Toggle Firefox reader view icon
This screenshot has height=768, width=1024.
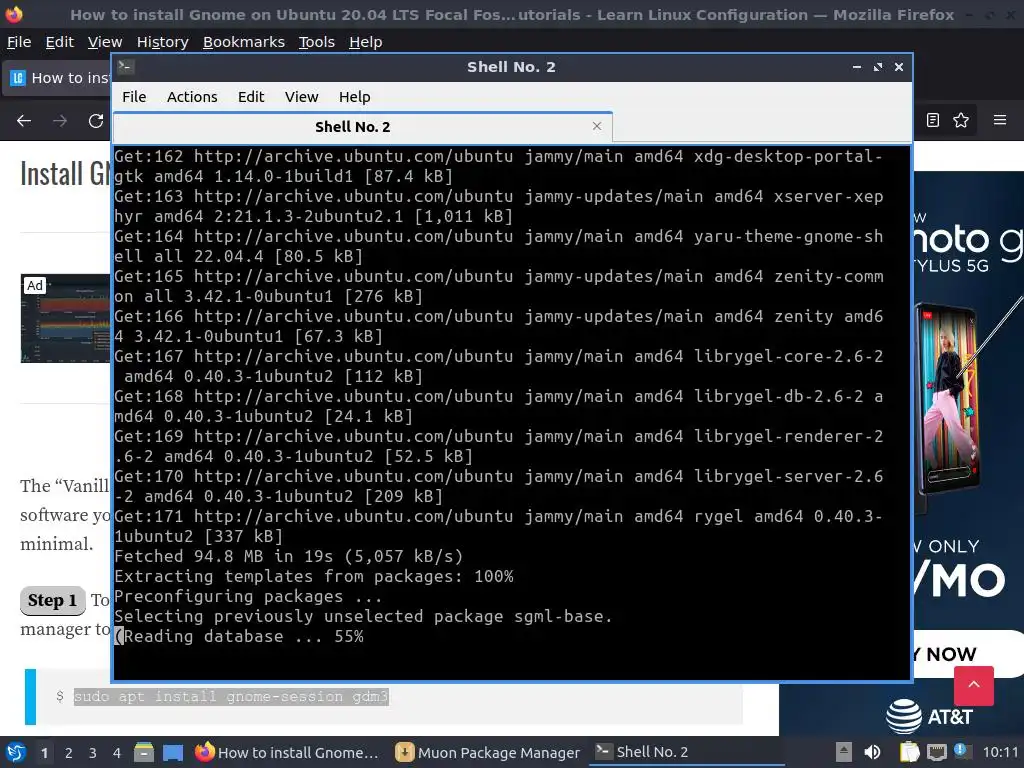pyautogui.click(x=933, y=120)
